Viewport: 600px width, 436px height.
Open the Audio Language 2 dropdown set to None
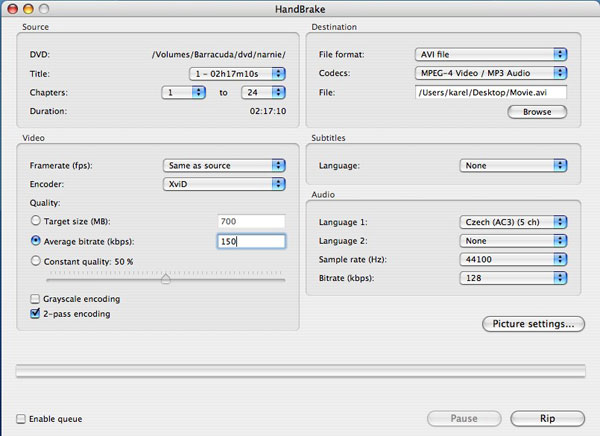(x=513, y=241)
